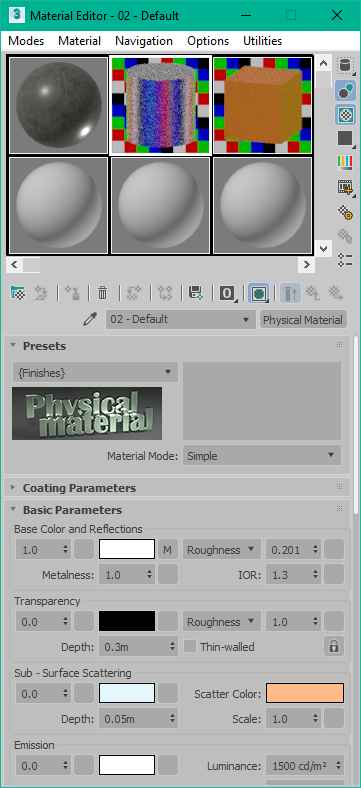Toggle the checkered Background icon
Screen dimensions: 361x788
[x=345, y=114]
